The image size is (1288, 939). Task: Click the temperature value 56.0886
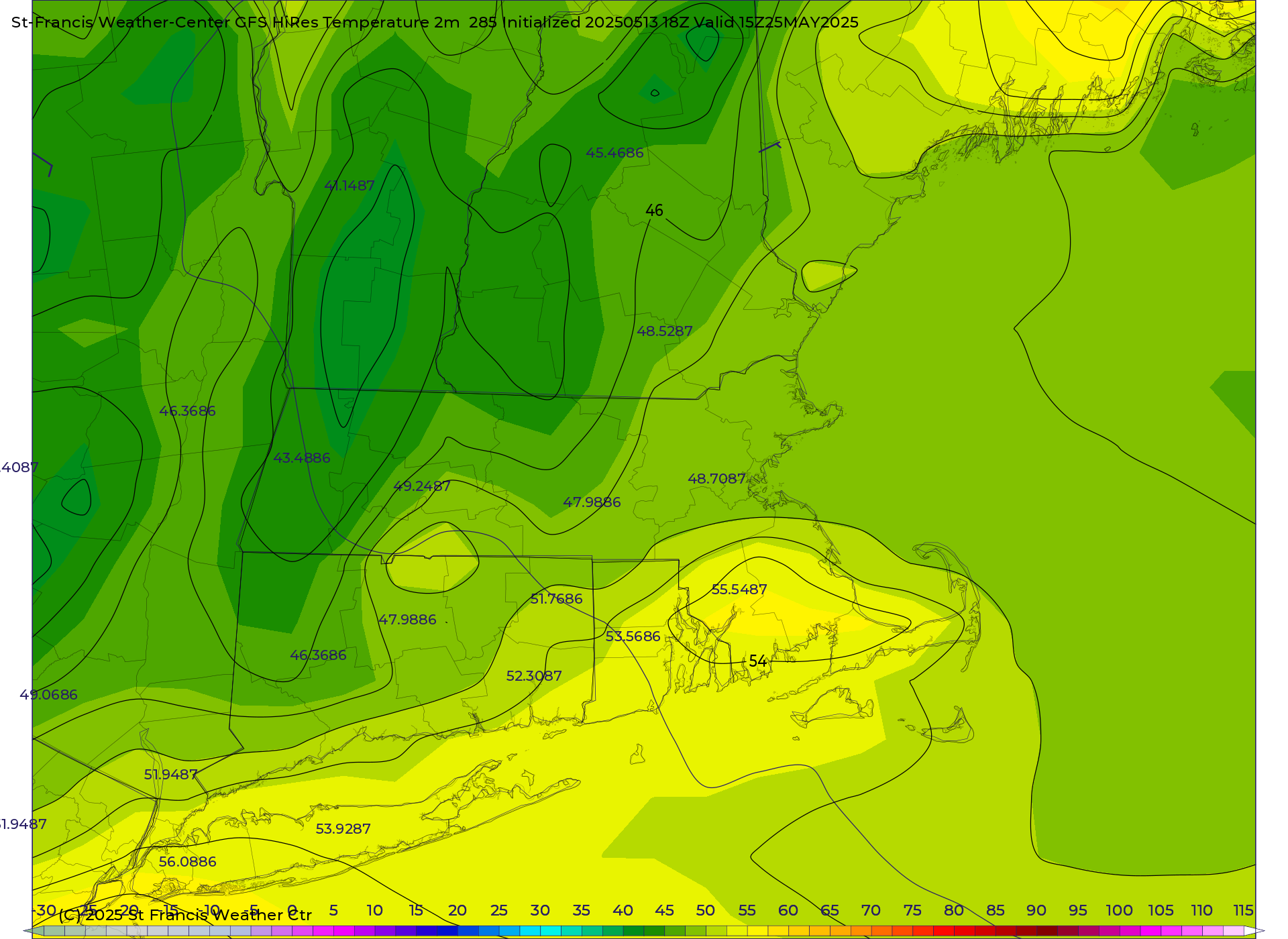pos(188,862)
